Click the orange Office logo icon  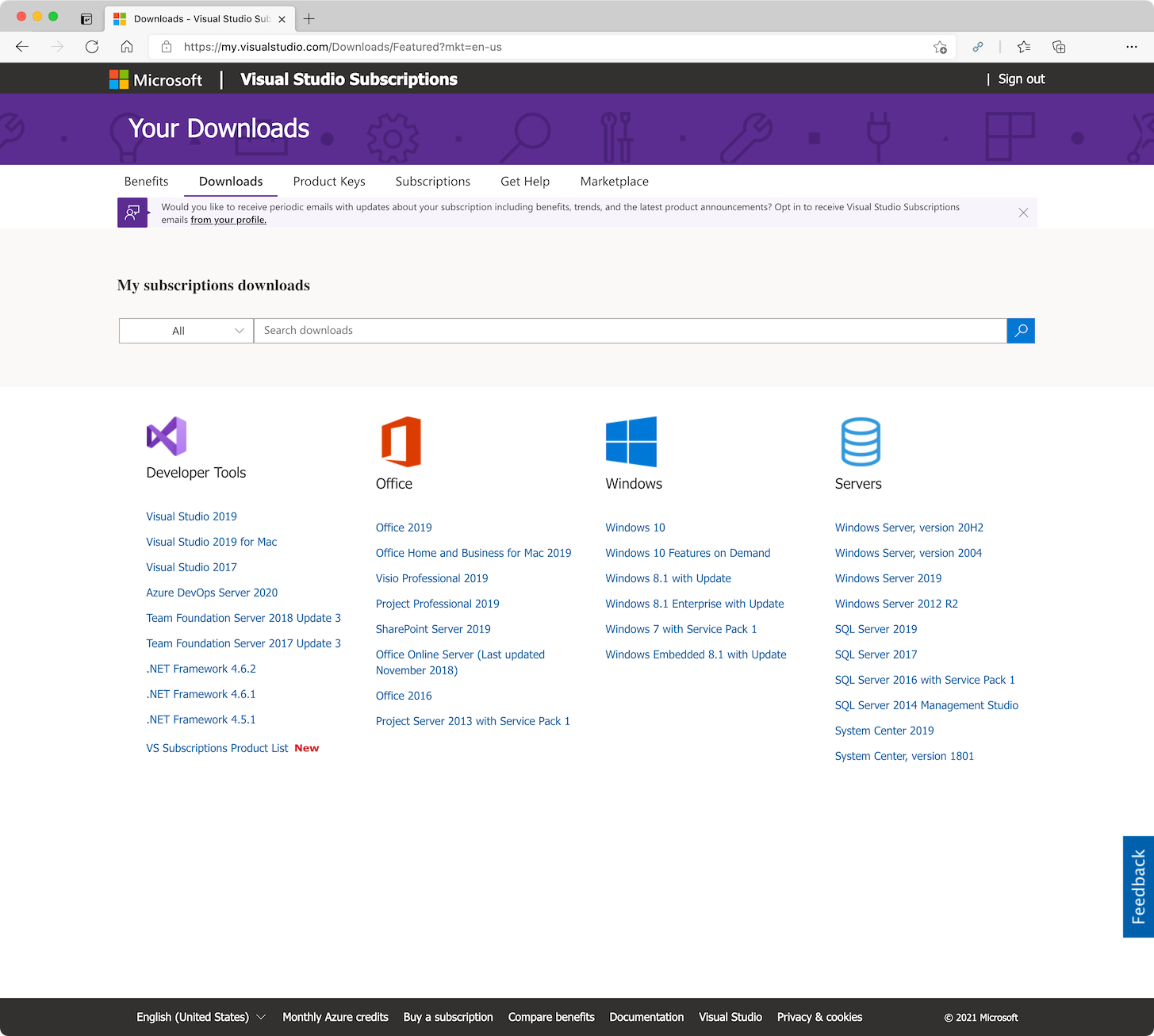click(x=401, y=442)
